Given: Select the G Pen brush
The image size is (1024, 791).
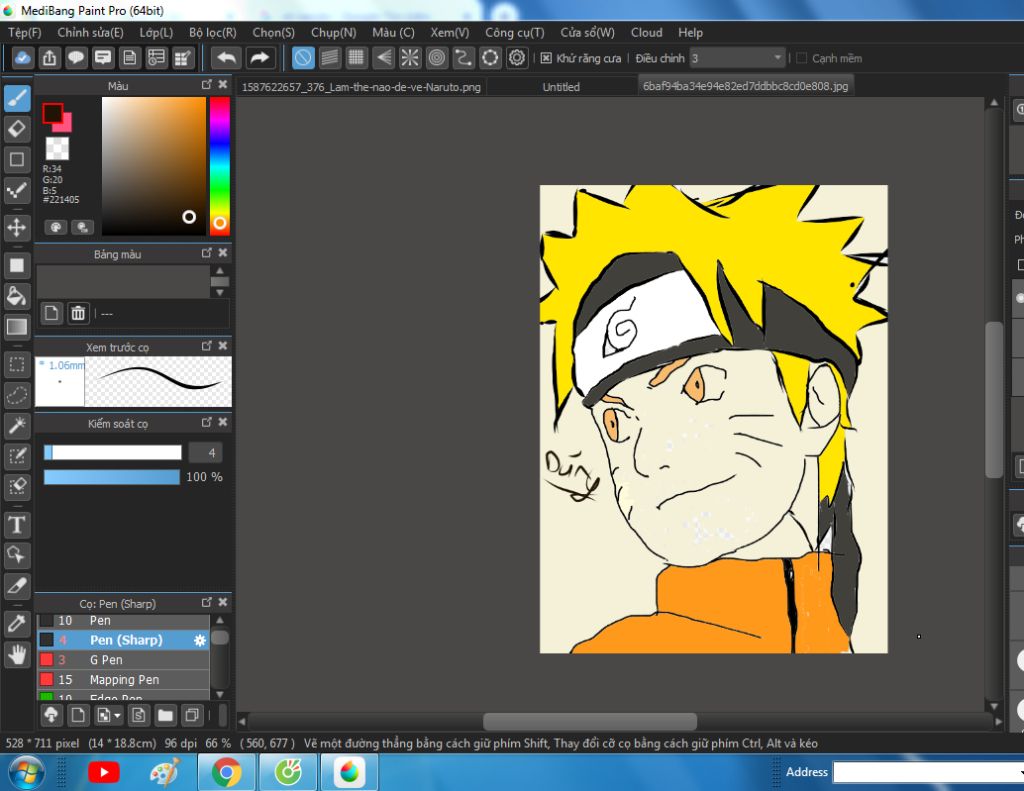Looking at the screenshot, I should [x=123, y=660].
